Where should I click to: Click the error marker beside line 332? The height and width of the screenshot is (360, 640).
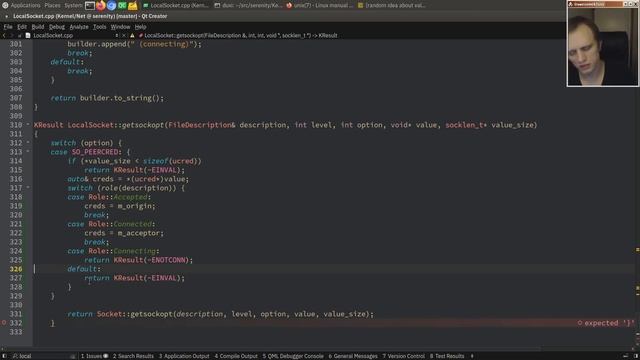[x=4, y=323]
